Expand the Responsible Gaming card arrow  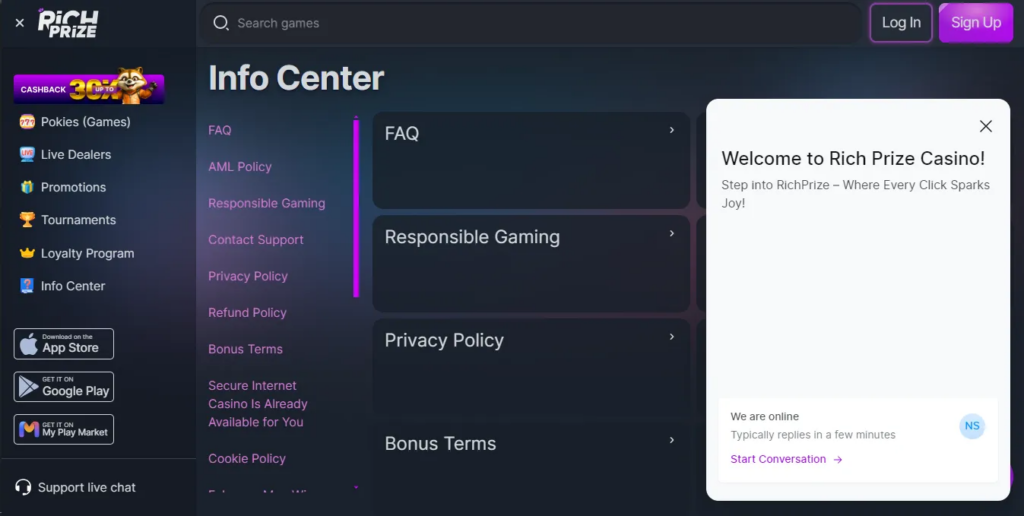click(x=672, y=234)
